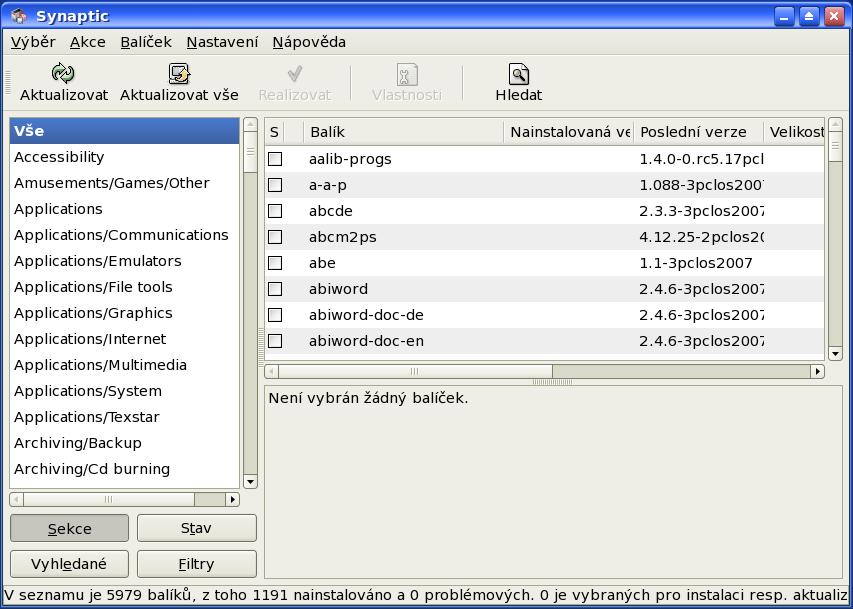Click section list scroll up arrow
Screen dimensions: 853x609
pos(250,125)
